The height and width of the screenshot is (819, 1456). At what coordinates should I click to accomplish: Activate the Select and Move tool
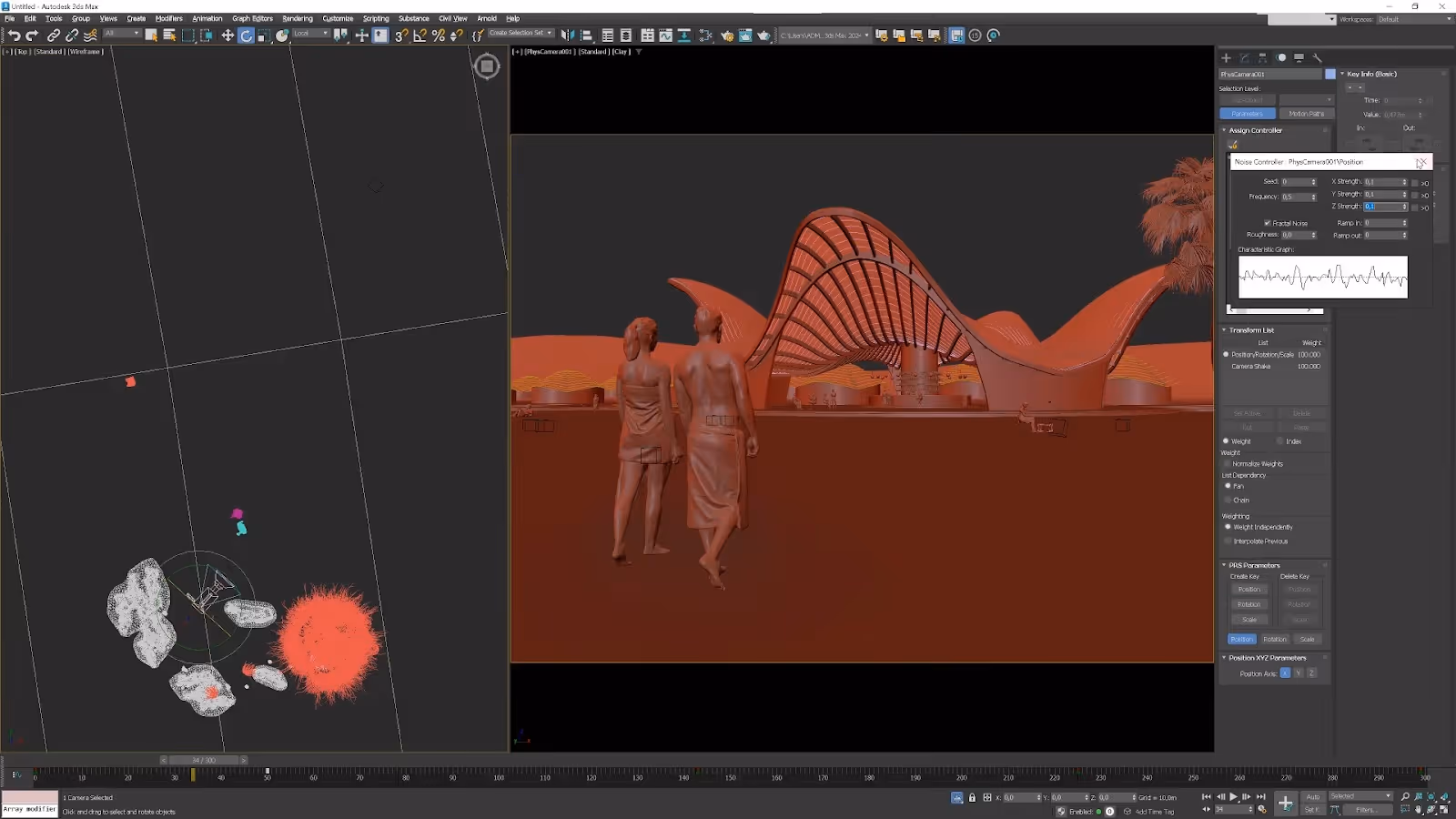pos(227,35)
